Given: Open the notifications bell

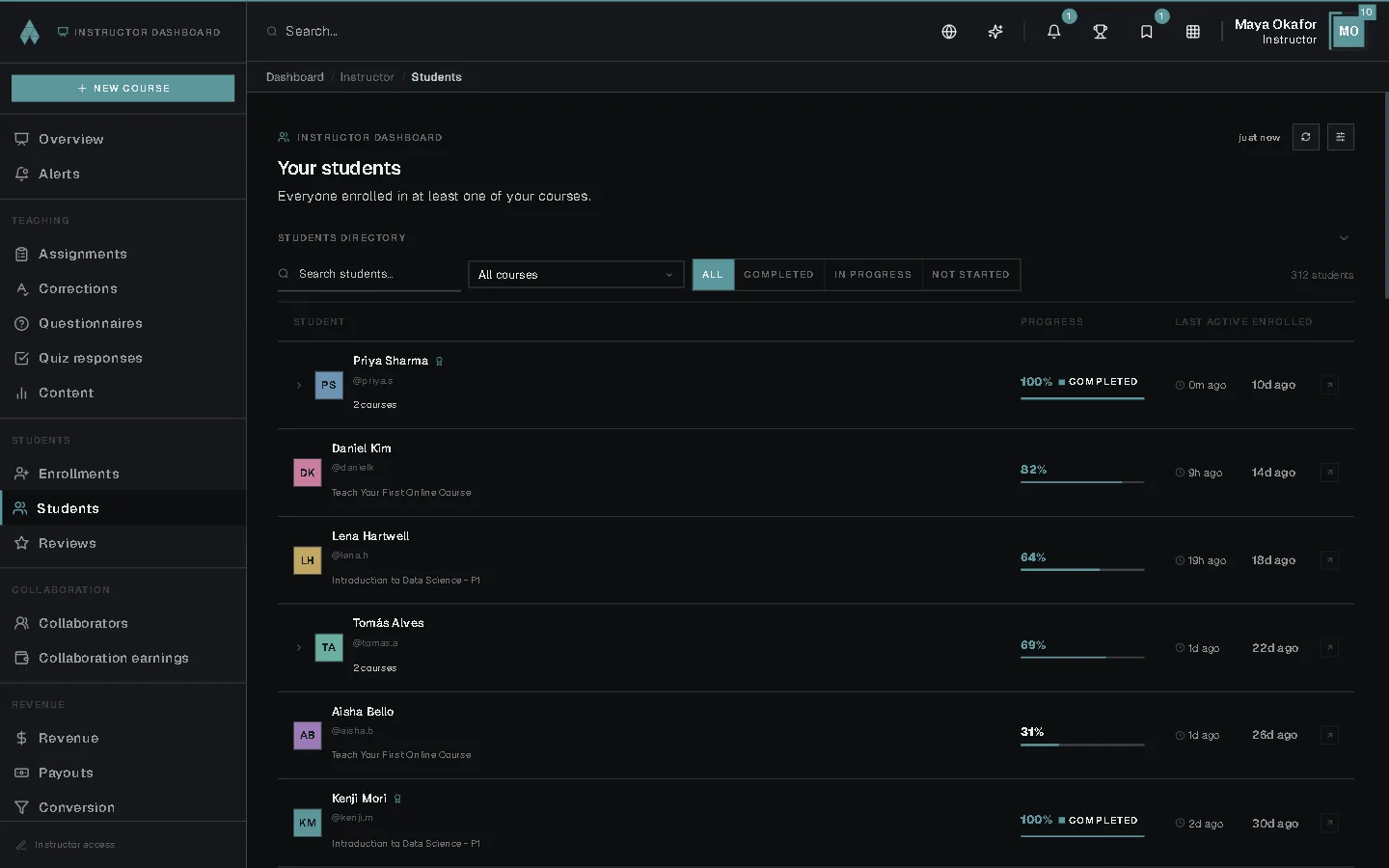Looking at the screenshot, I should (1054, 32).
